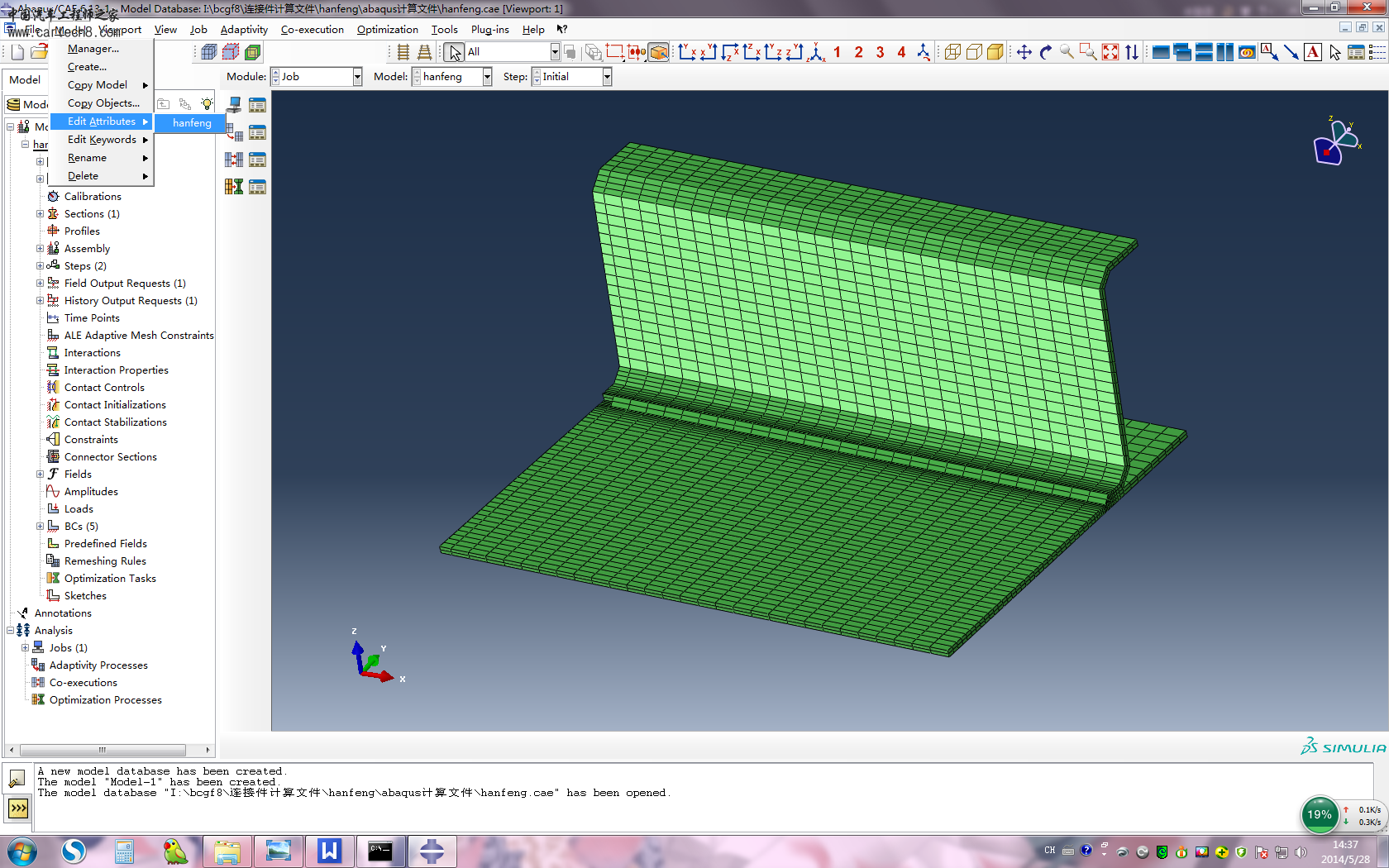
Task: Open the Copy Model submenu
Action: 102,85
